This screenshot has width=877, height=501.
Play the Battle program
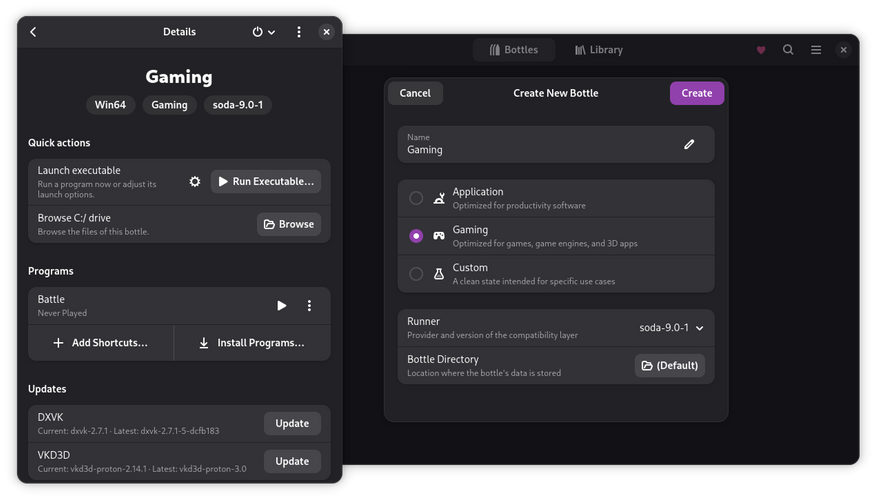click(282, 306)
